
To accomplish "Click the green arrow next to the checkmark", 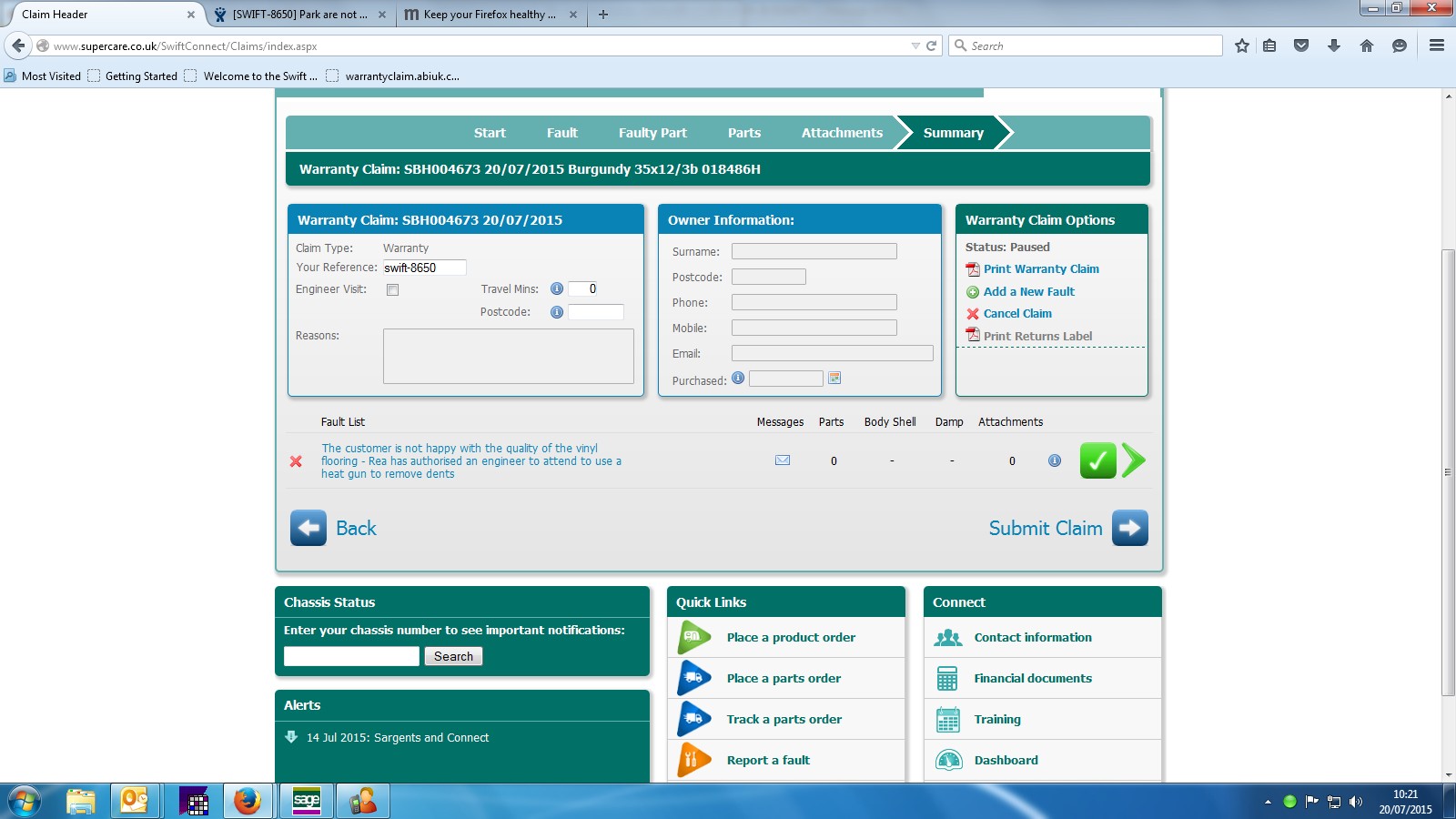I will pos(1134,460).
